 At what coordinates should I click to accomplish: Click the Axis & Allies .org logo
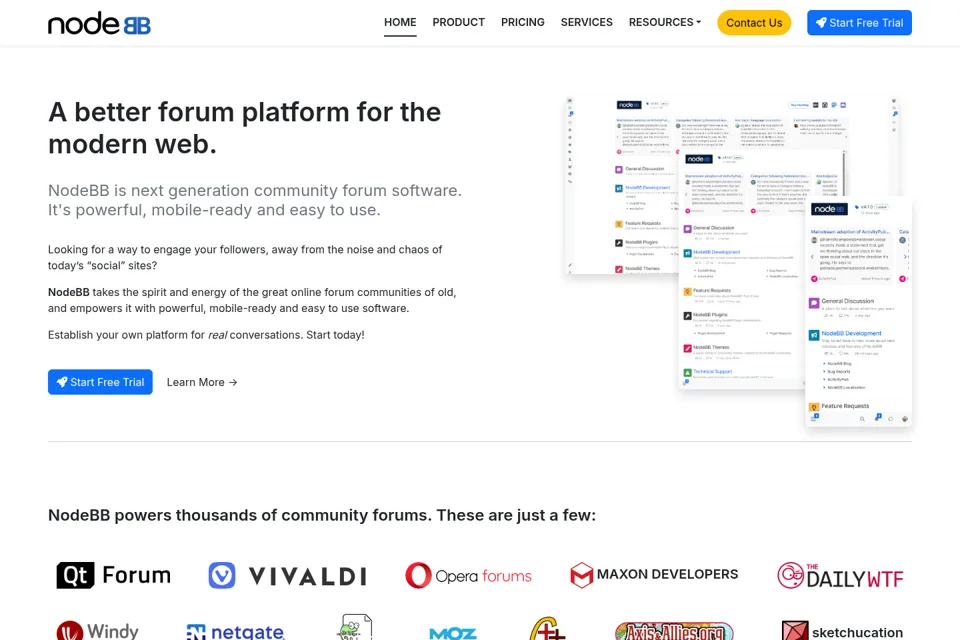pyautogui.click(x=674, y=631)
